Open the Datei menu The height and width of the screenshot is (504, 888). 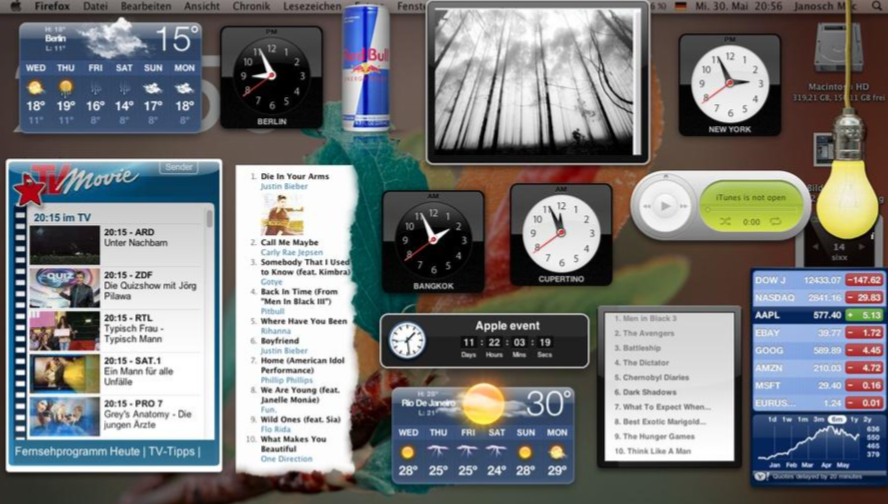[x=95, y=6]
